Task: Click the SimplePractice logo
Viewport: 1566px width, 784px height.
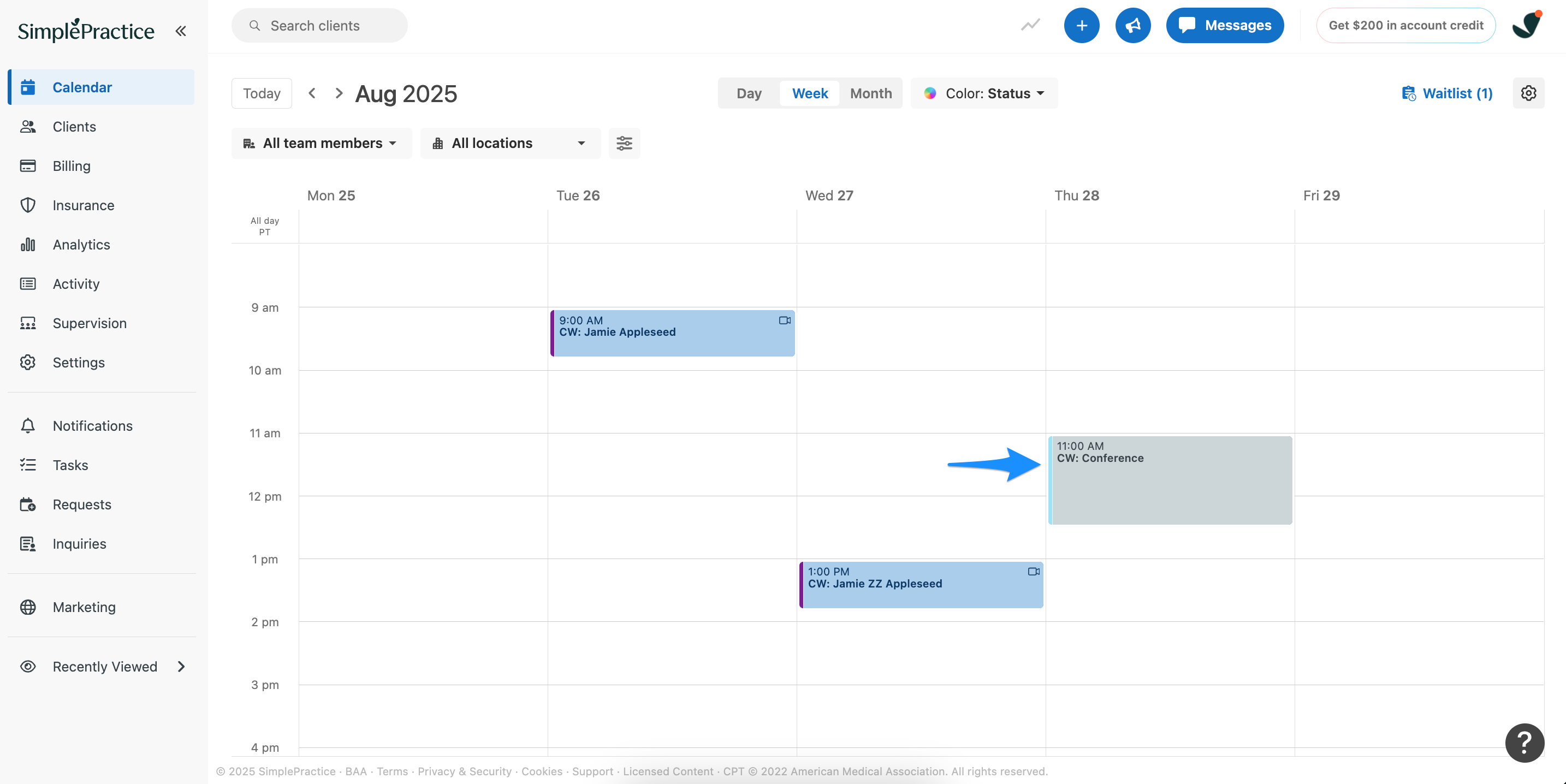Action: pyautogui.click(x=86, y=31)
